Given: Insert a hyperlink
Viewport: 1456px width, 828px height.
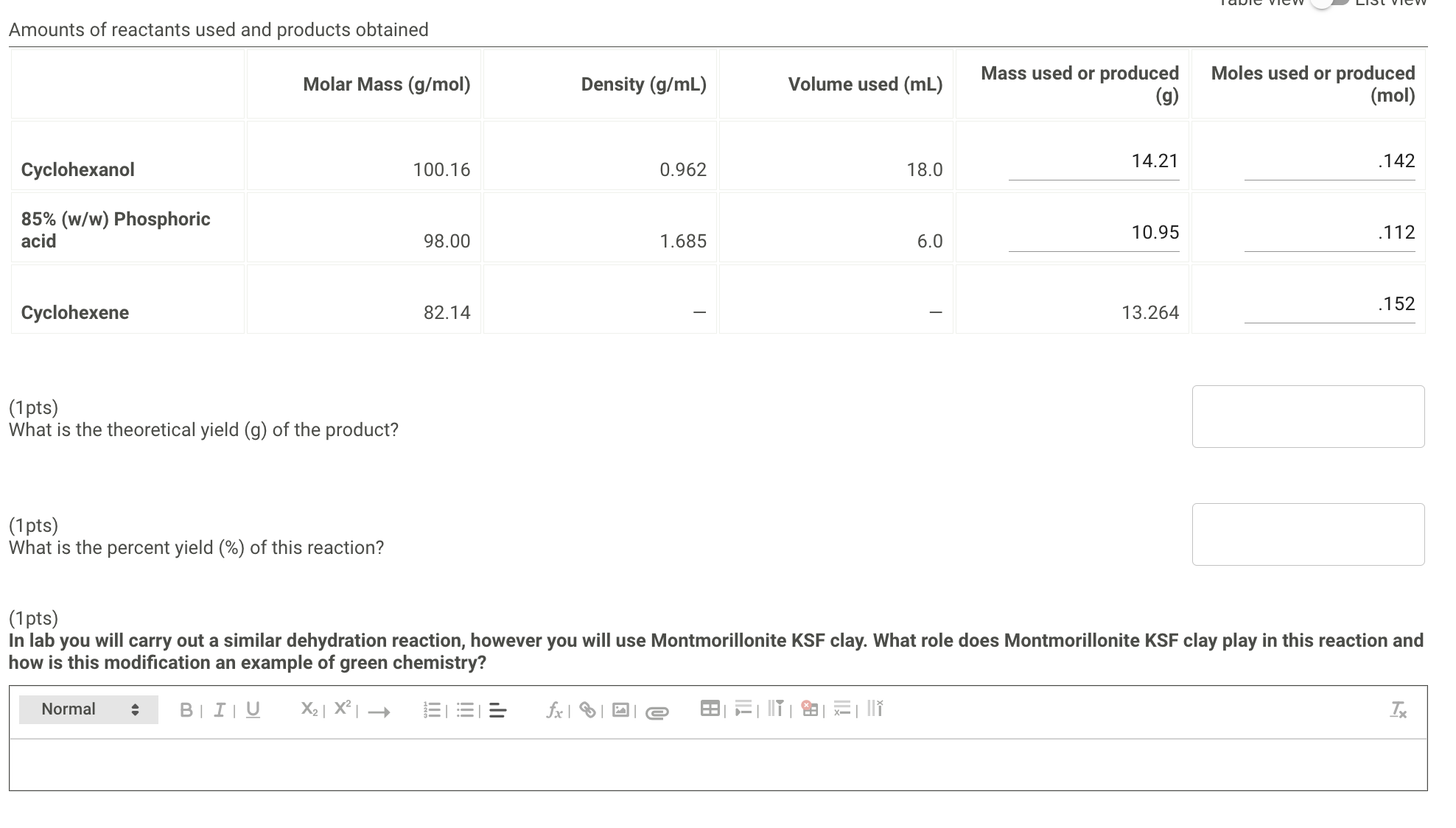Looking at the screenshot, I should click(x=588, y=709).
